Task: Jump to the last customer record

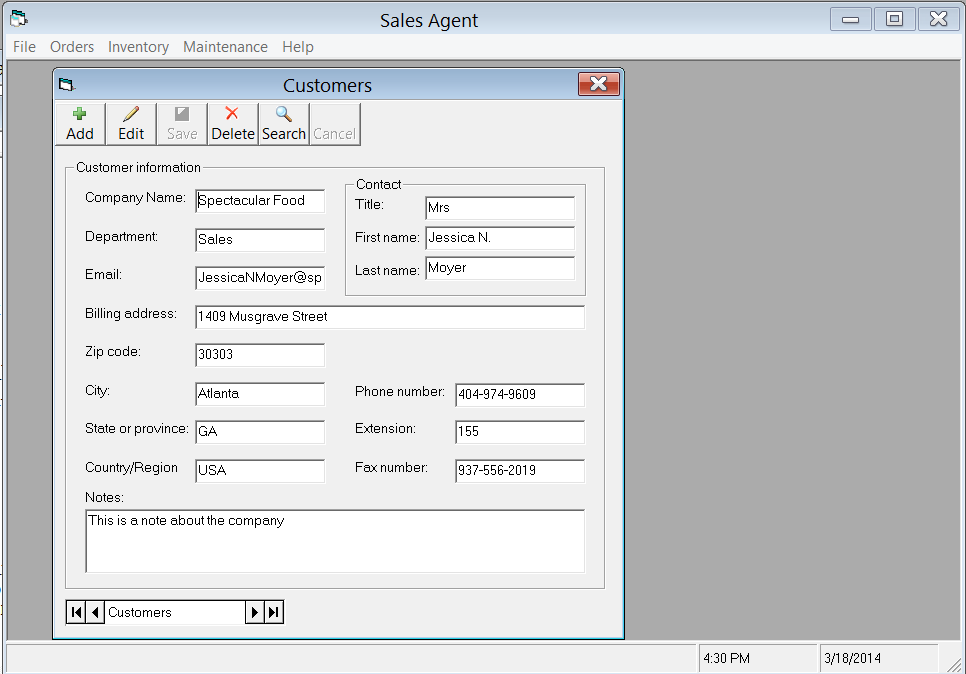Action: click(x=273, y=612)
